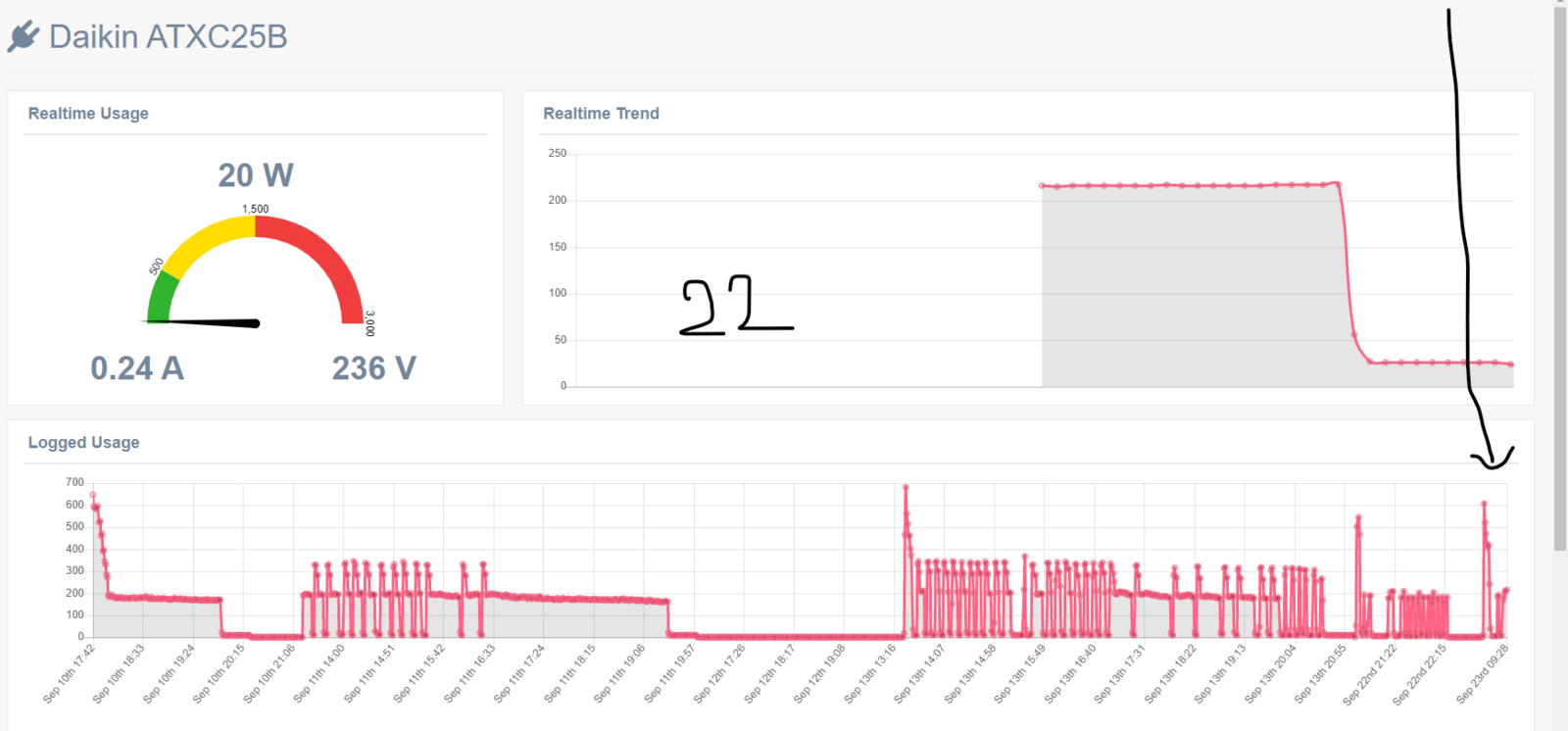Click the Sep 23rd 09:28 axis label
The image size is (1568, 731).
1482,673
